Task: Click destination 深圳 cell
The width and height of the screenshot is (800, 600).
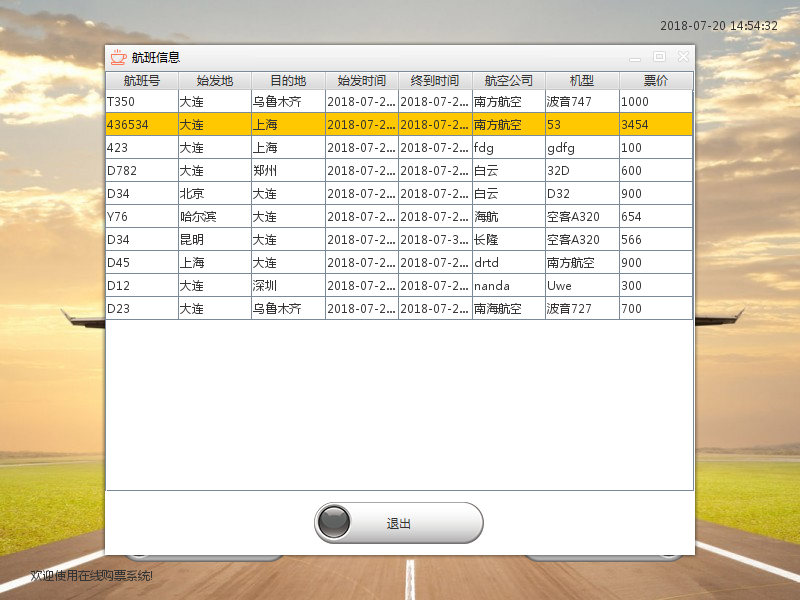Action: [288, 285]
